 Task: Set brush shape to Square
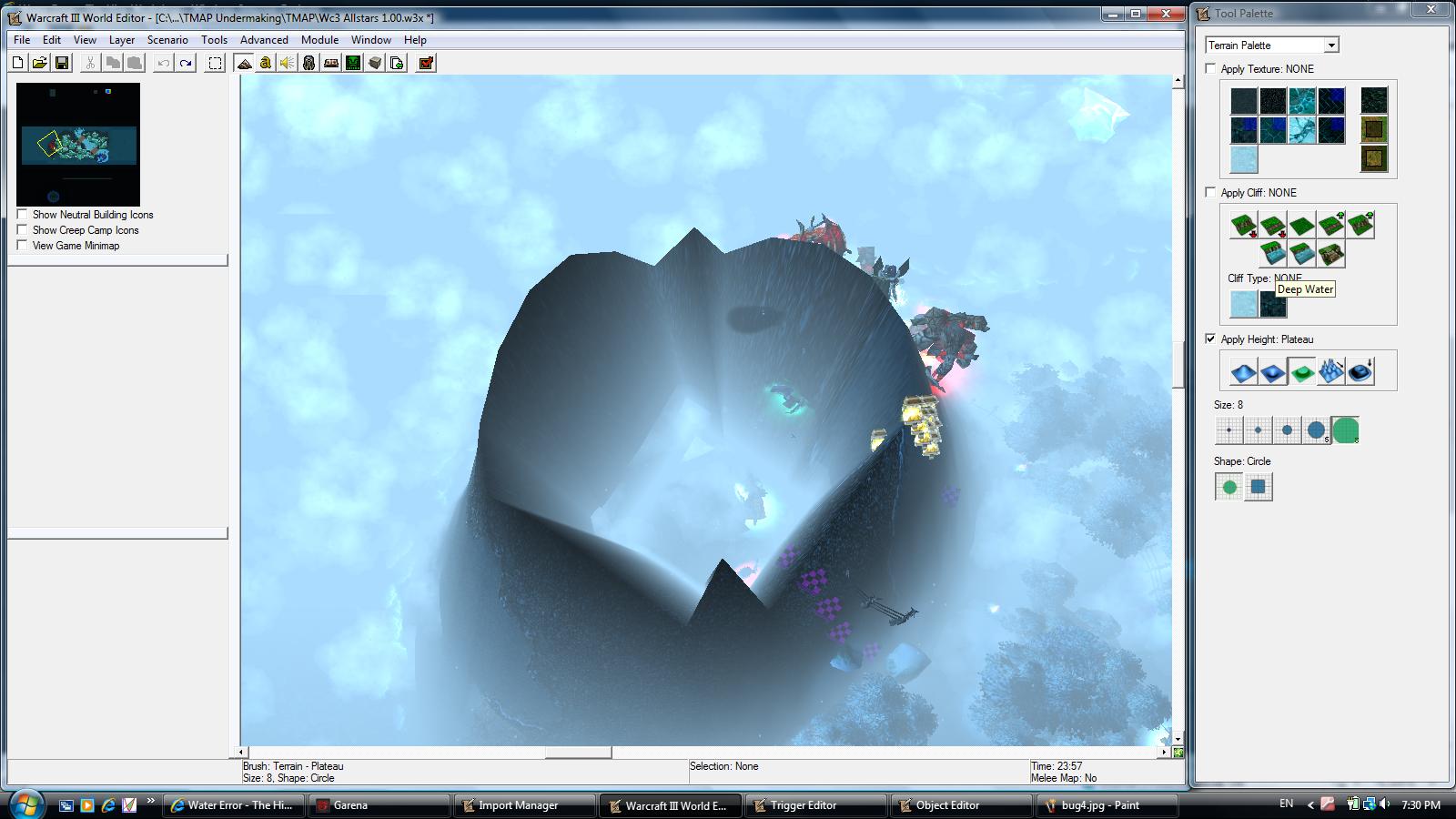[x=1258, y=487]
